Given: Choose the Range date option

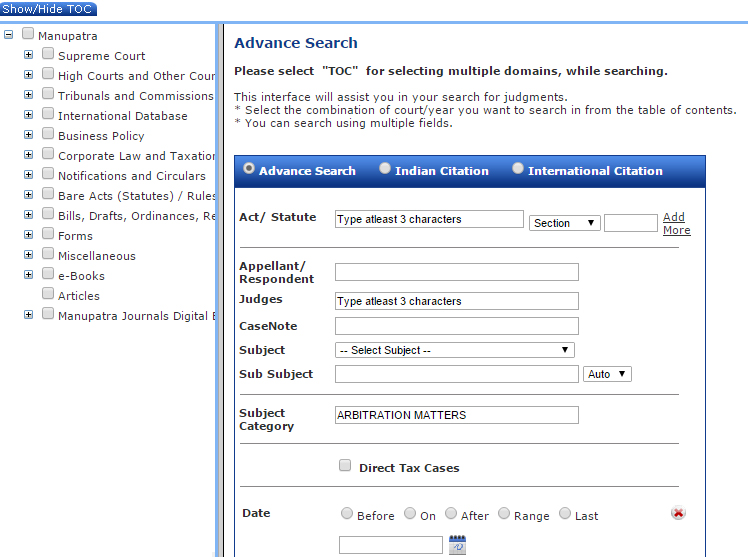Looking at the screenshot, I should click(504, 514).
